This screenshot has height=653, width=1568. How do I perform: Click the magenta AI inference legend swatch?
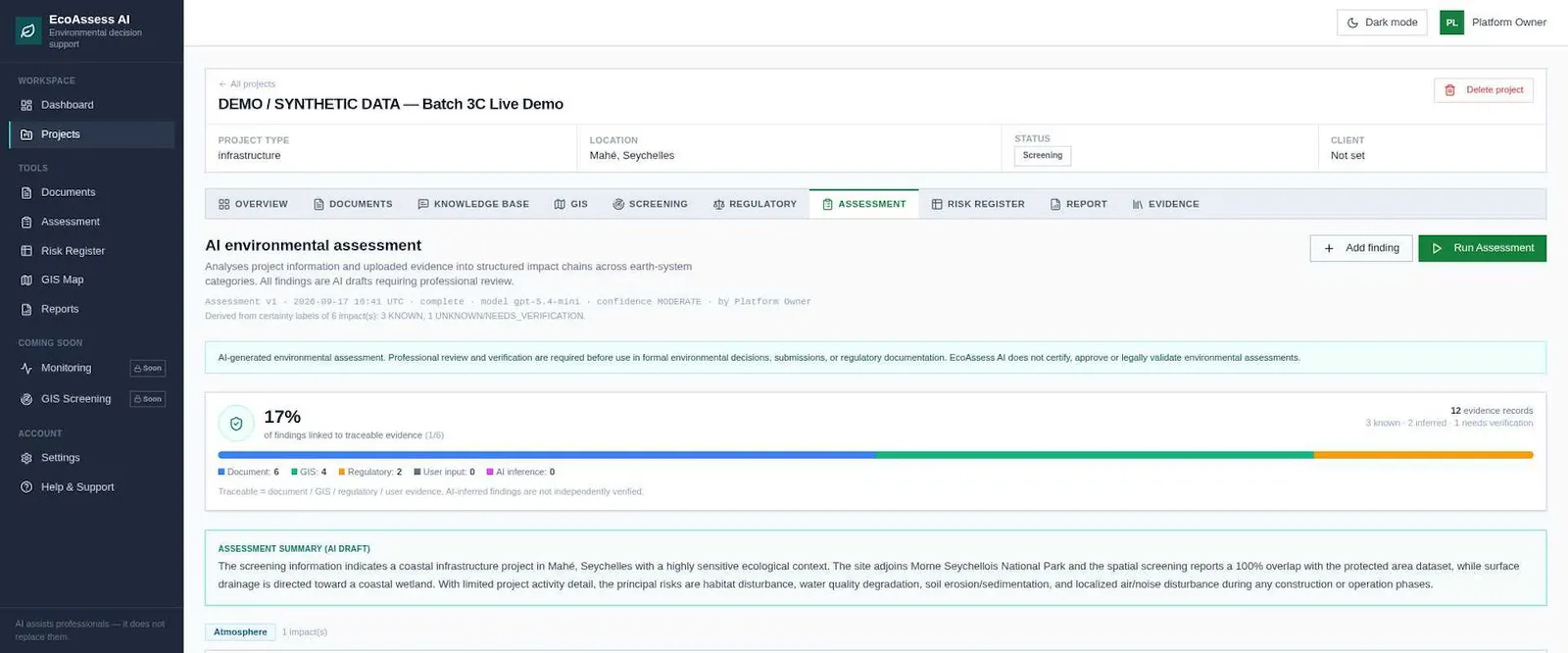click(490, 472)
